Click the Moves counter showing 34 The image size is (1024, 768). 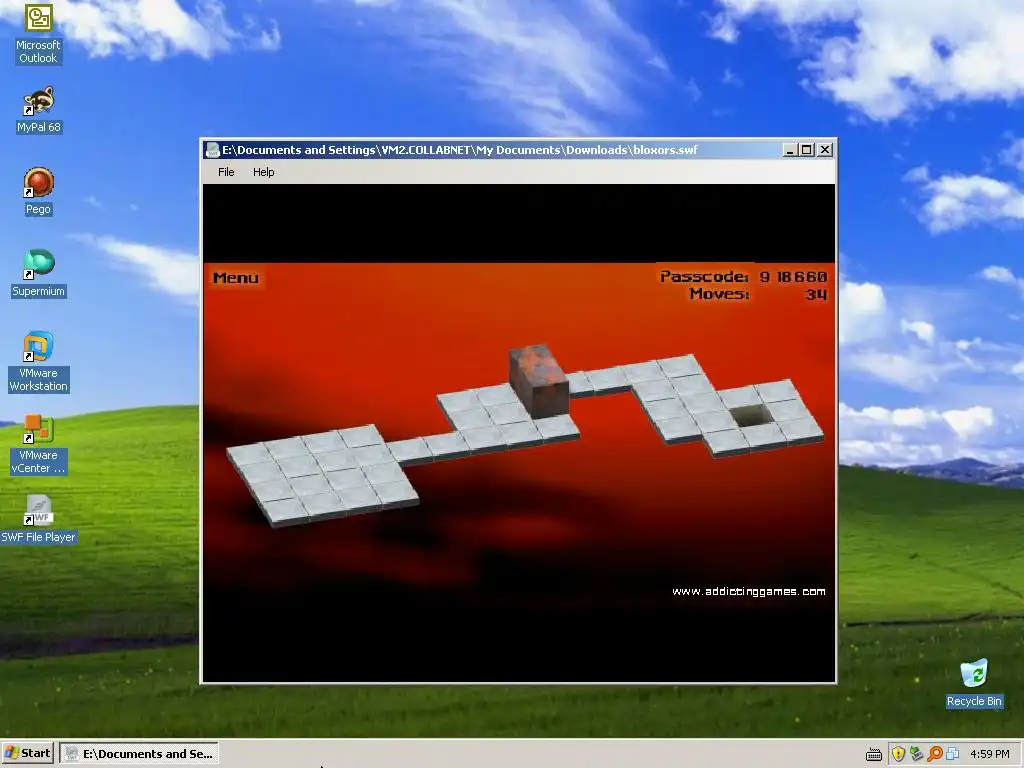816,295
